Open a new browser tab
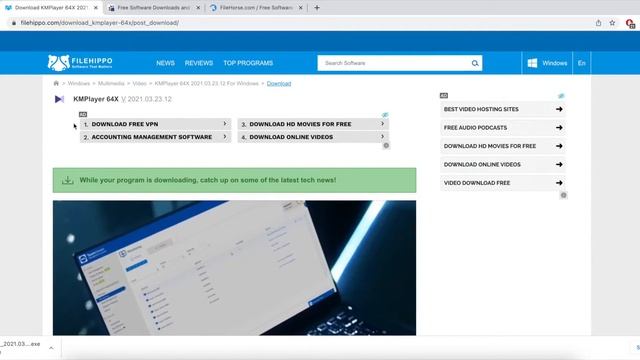Screen dimensions: 640x360 click(x=317, y=7)
